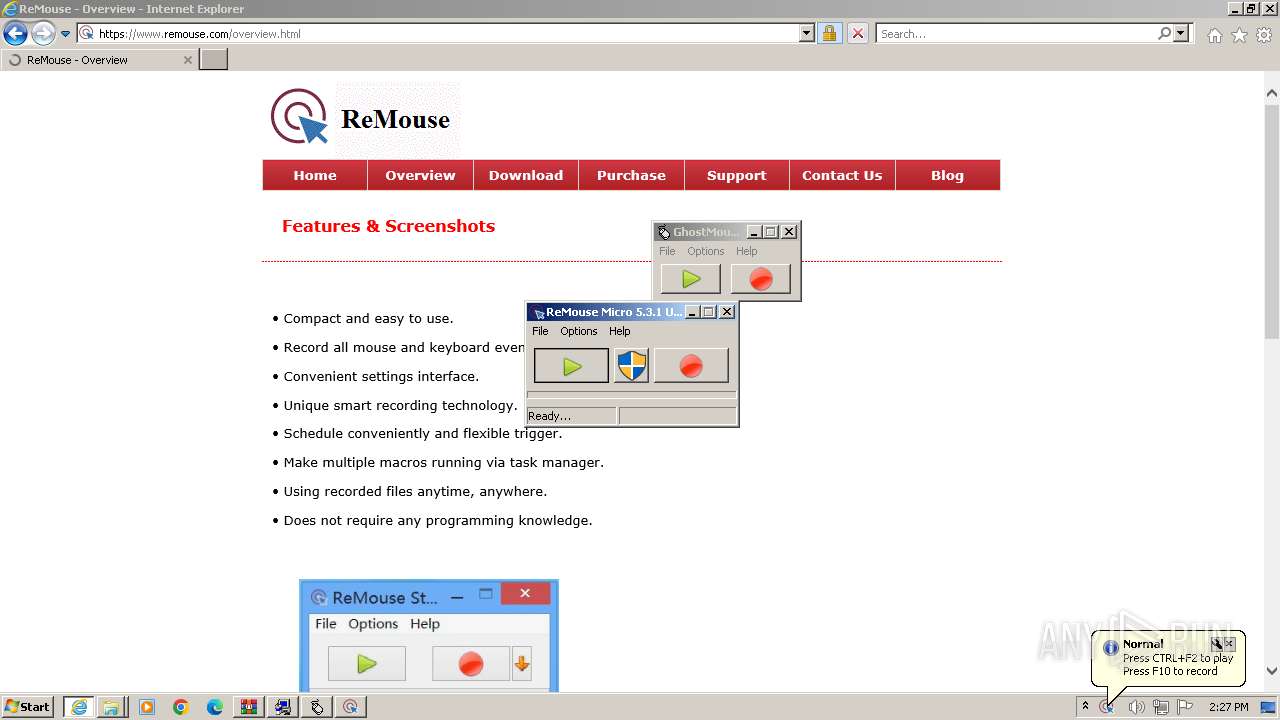
Task: Open media player taskbar icon
Action: point(147,707)
